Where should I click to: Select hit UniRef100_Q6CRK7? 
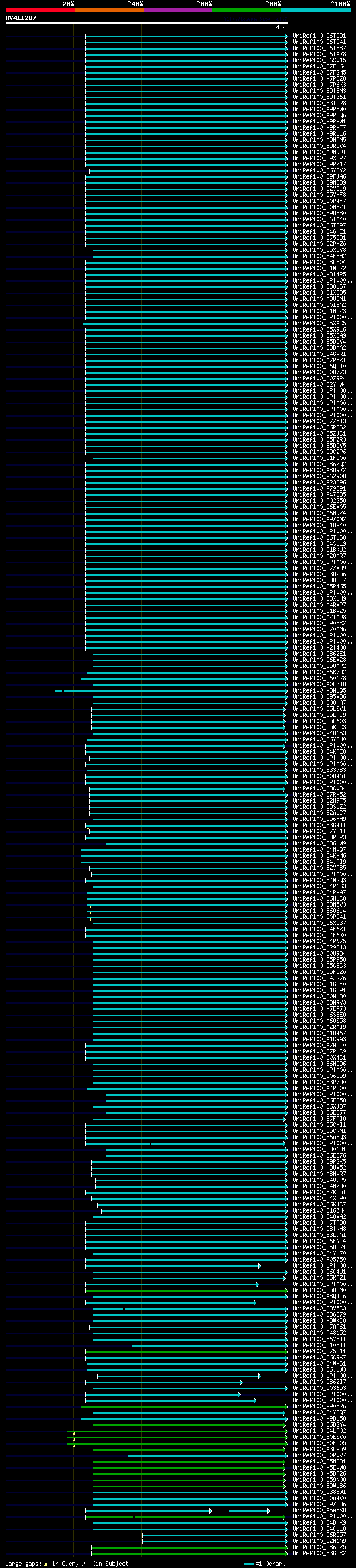(319, 1357)
